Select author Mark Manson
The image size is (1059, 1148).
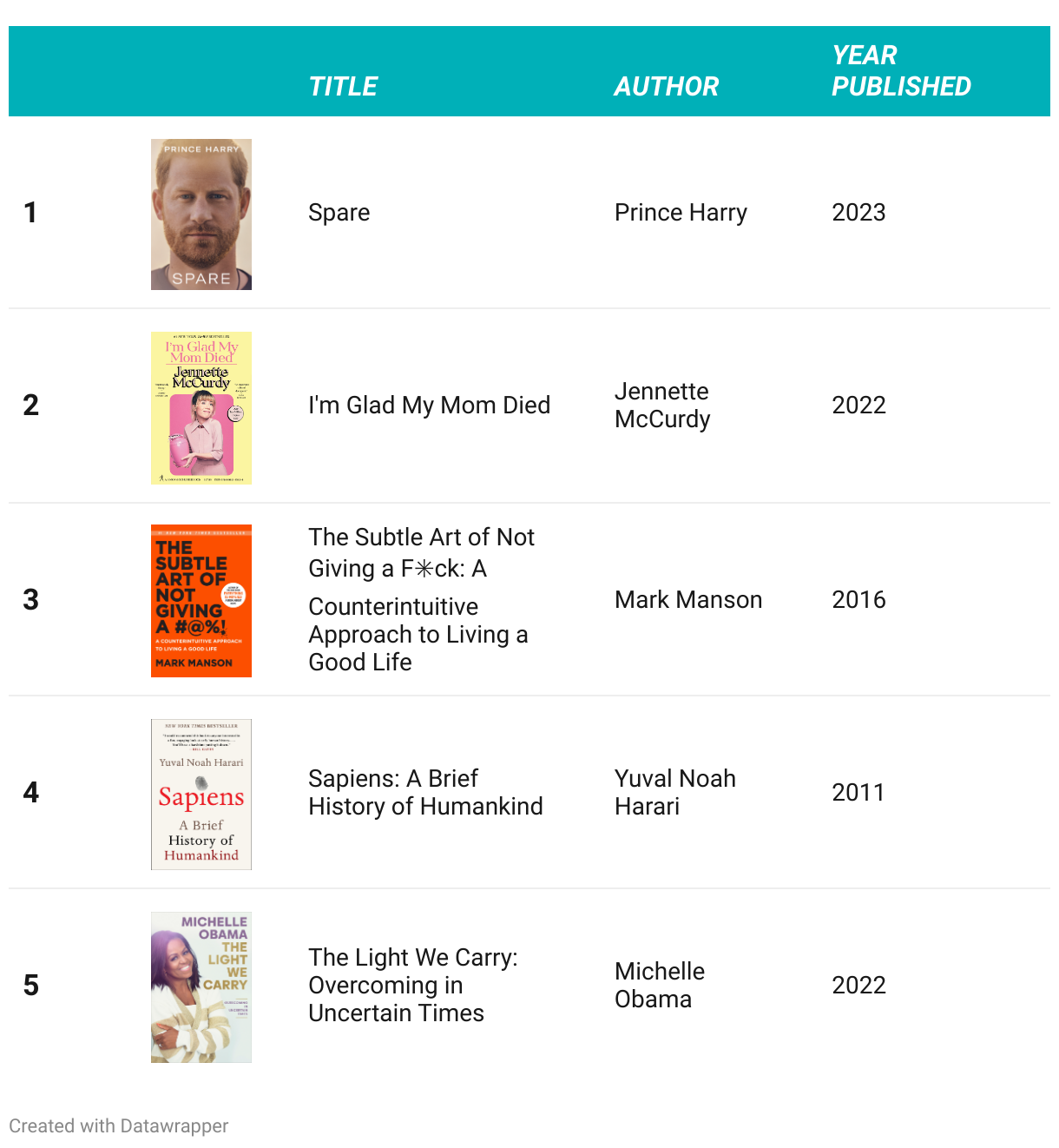[x=688, y=600]
